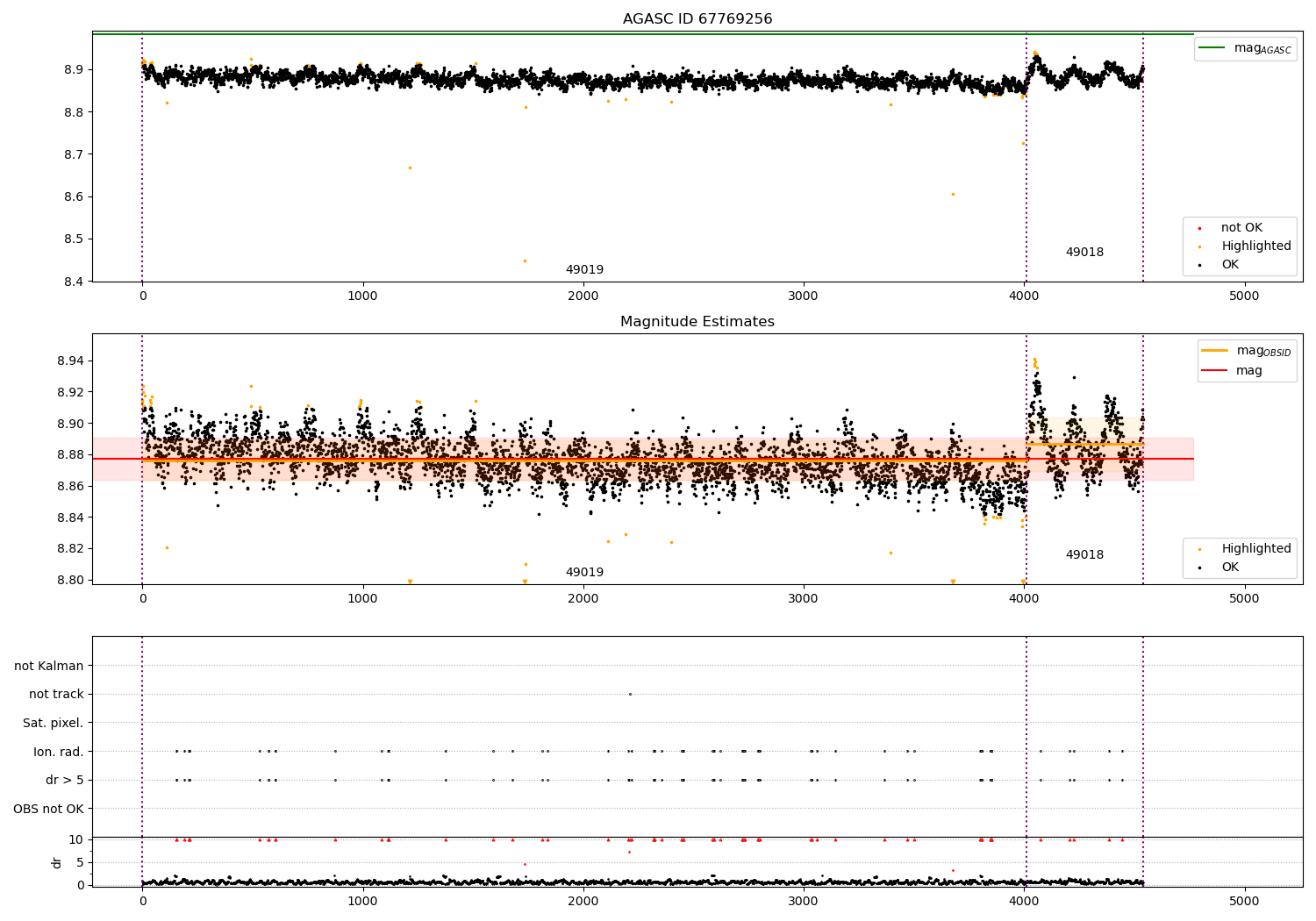Click the 8.4 tick on the top plot
This screenshot has width=1316, height=921.
pos(74,282)
